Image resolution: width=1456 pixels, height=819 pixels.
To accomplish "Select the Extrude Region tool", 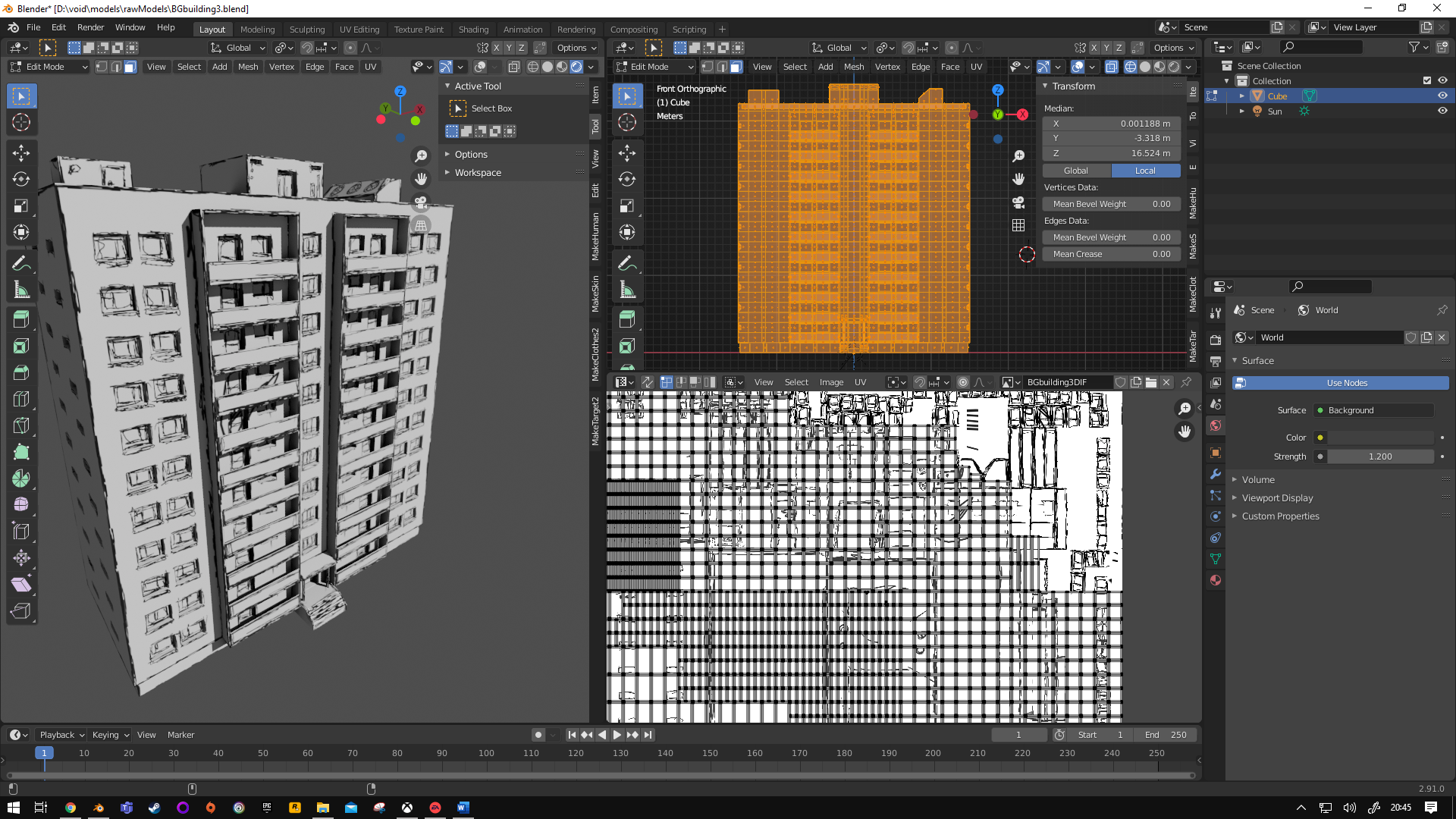I will (x=21, y=319).
